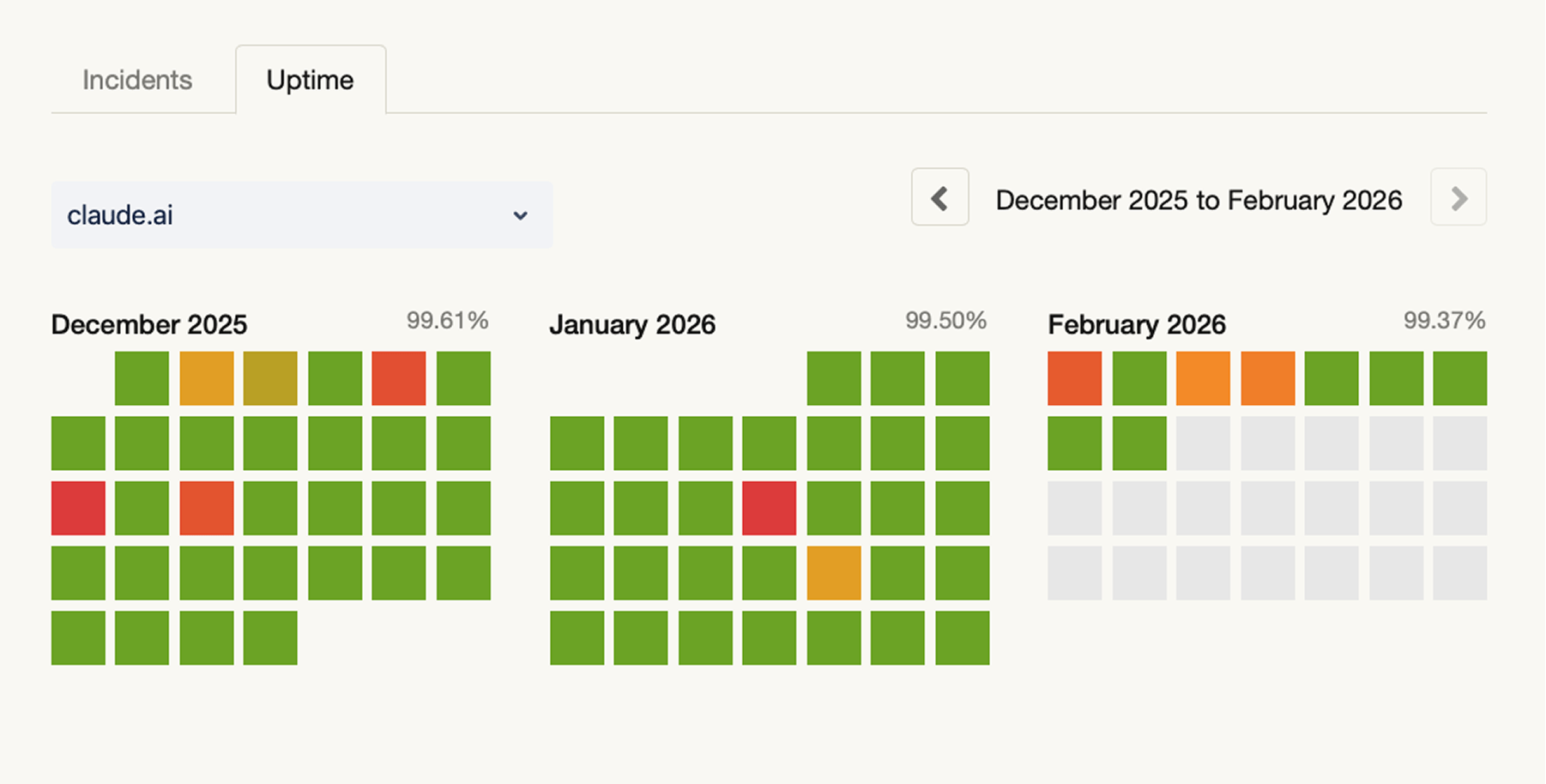The height and width of the screenshot is (784, 1546).
Task: Select the Uptime tab
Action: pyautogui.click(x=310, y=79)
